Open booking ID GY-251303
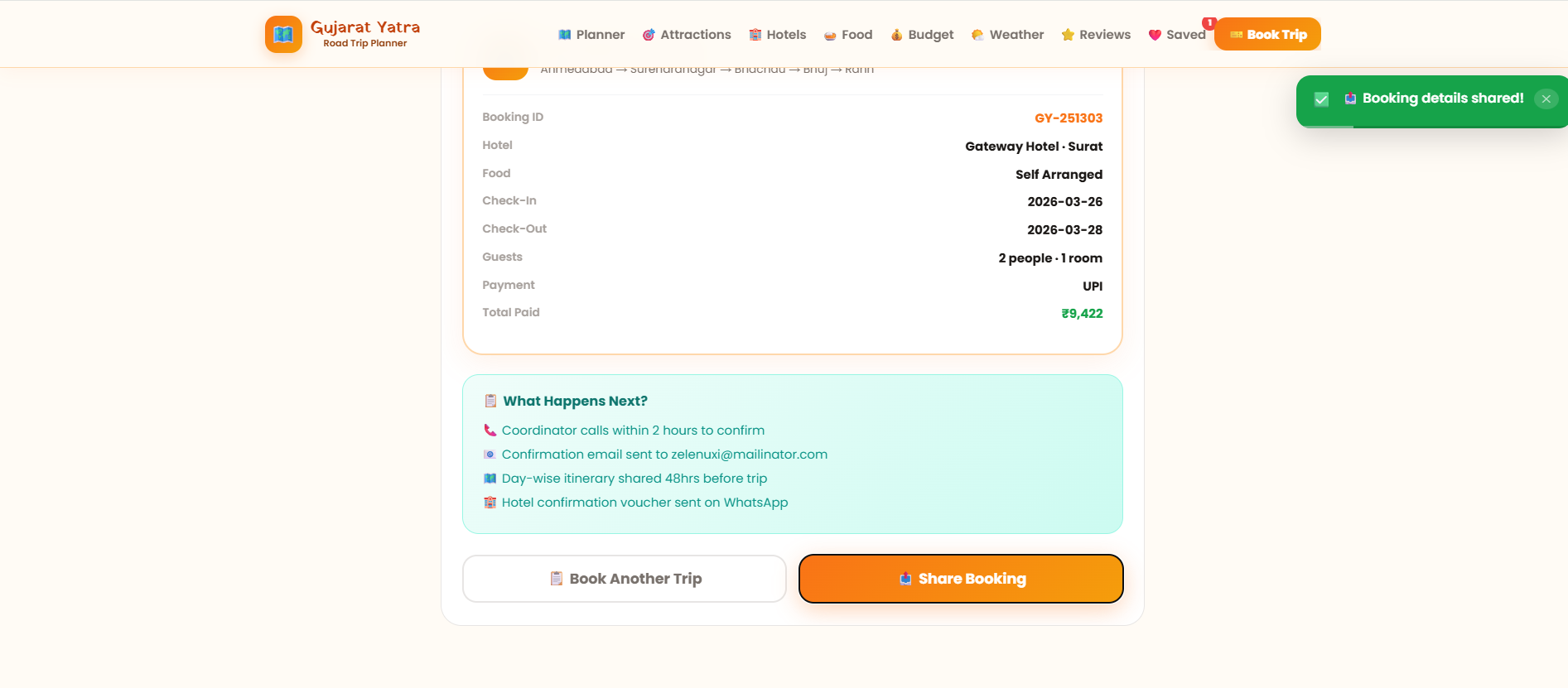Screen dimensions: 1568x688 [1068, 118]
